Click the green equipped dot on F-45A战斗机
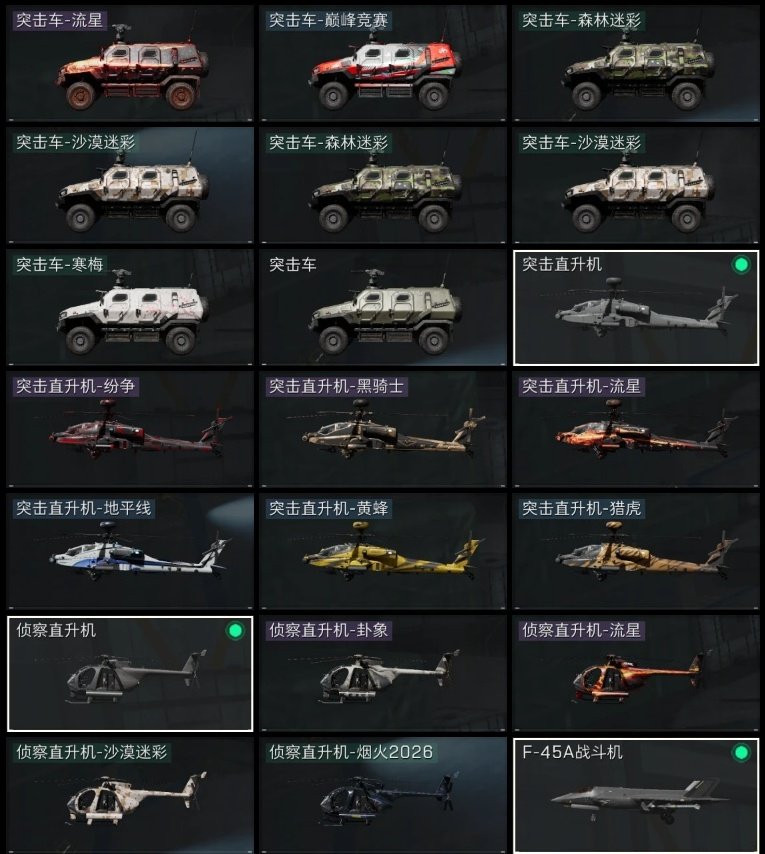The width and height of the screenshot is (765, 854). click(x=740, y=753)
